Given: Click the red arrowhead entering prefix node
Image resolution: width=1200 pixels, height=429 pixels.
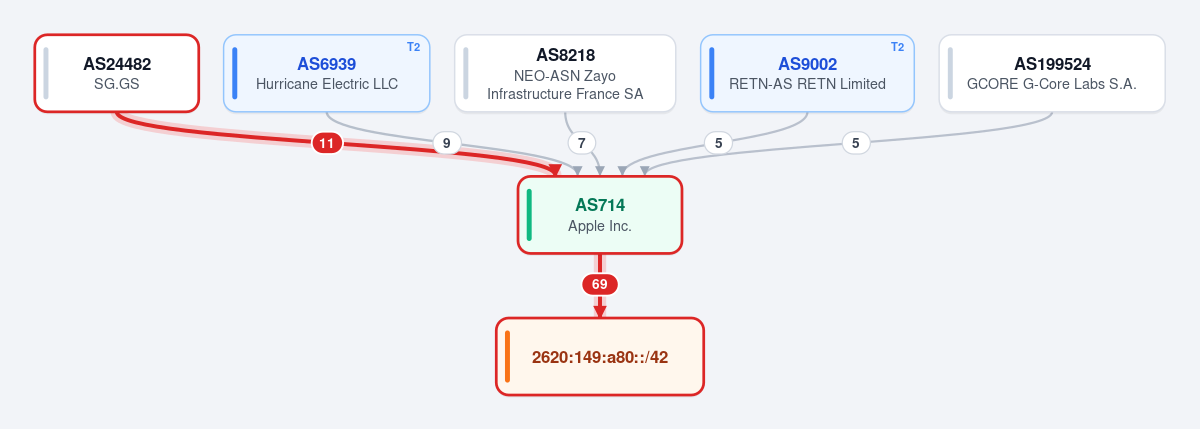Looking at the screenshot, I should (600, 311).
